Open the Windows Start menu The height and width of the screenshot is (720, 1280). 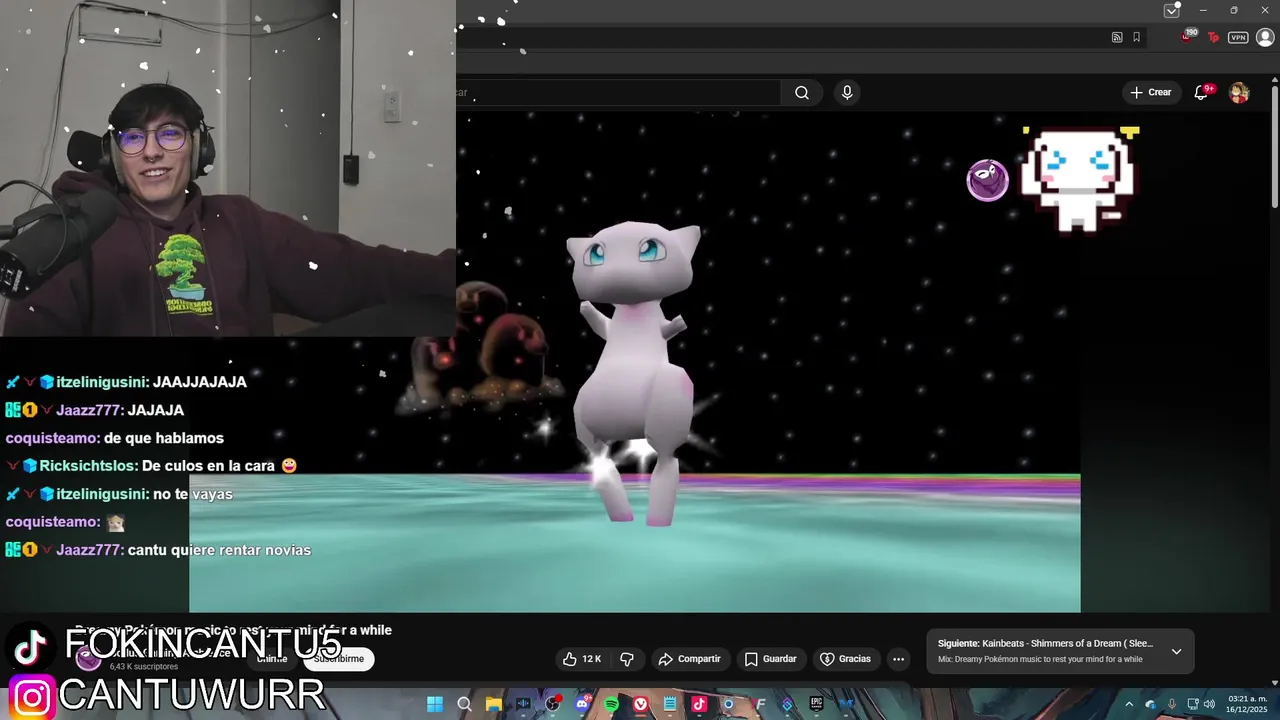click(435, 704)
